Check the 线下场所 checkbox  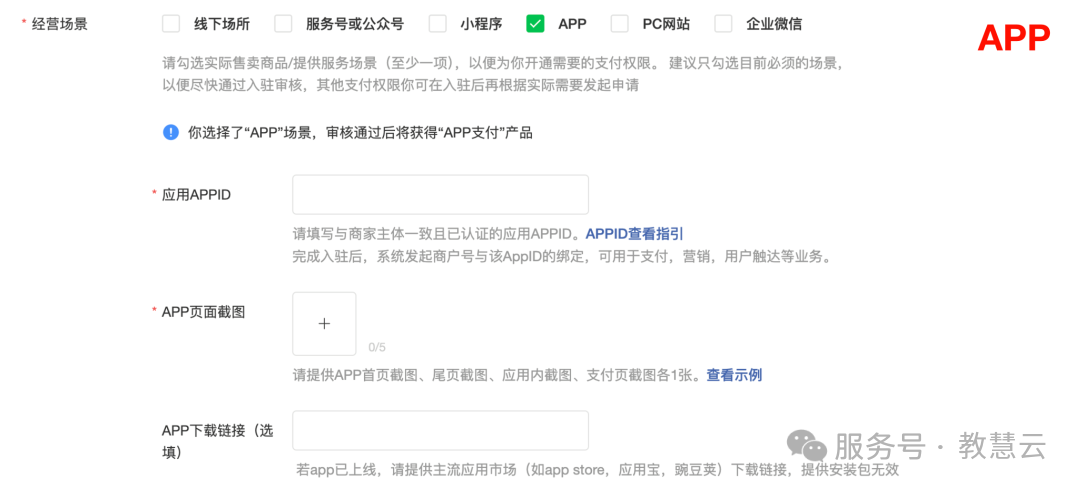[171, 24]
